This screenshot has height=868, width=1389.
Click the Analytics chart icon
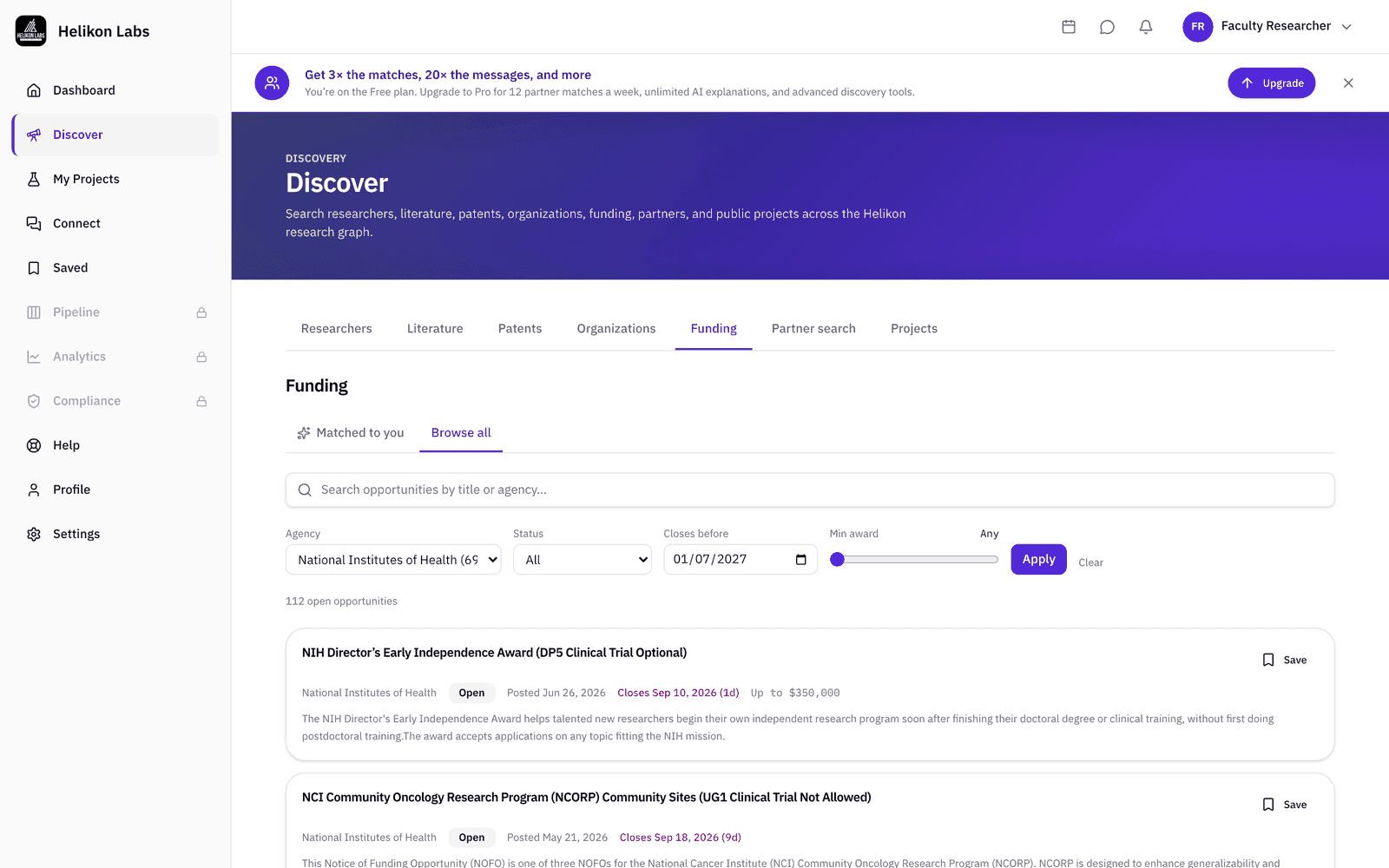point(34,357)
